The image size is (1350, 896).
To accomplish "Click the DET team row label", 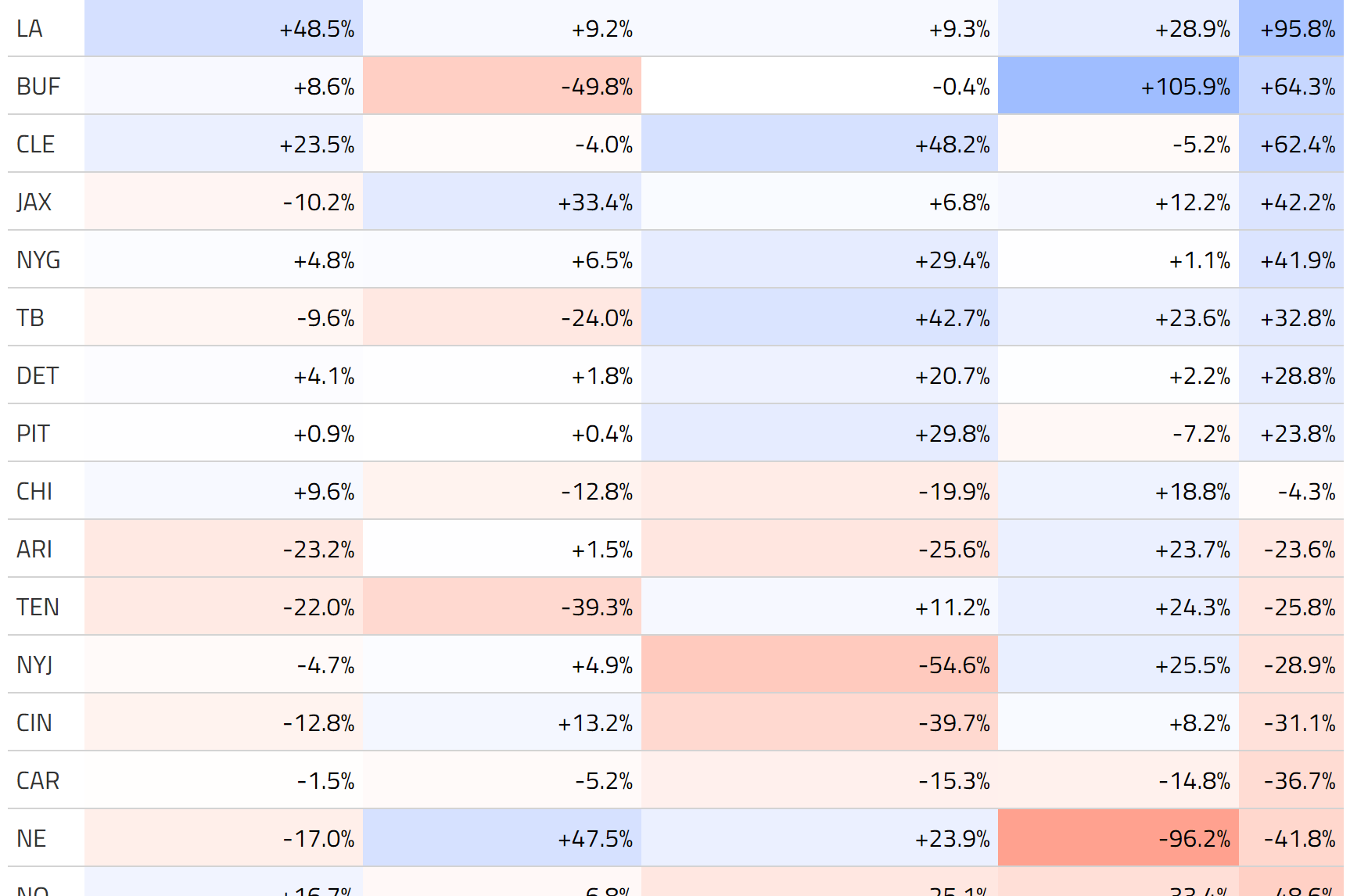I will 38,376.
